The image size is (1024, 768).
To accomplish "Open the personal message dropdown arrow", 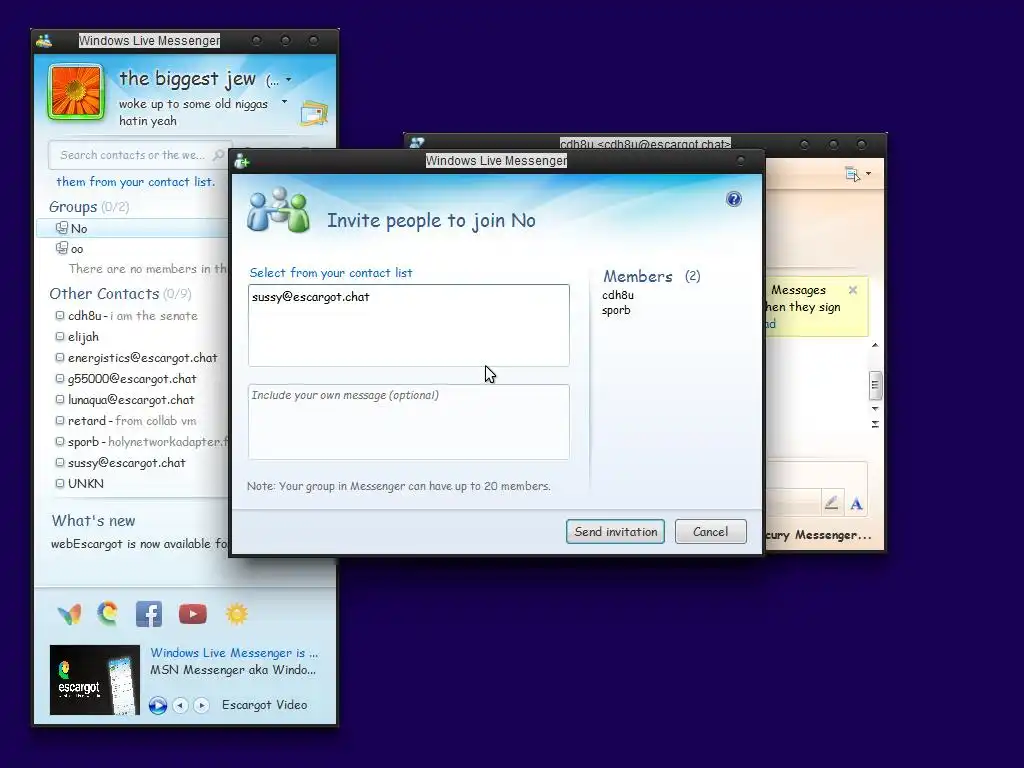I will point(284,102).
